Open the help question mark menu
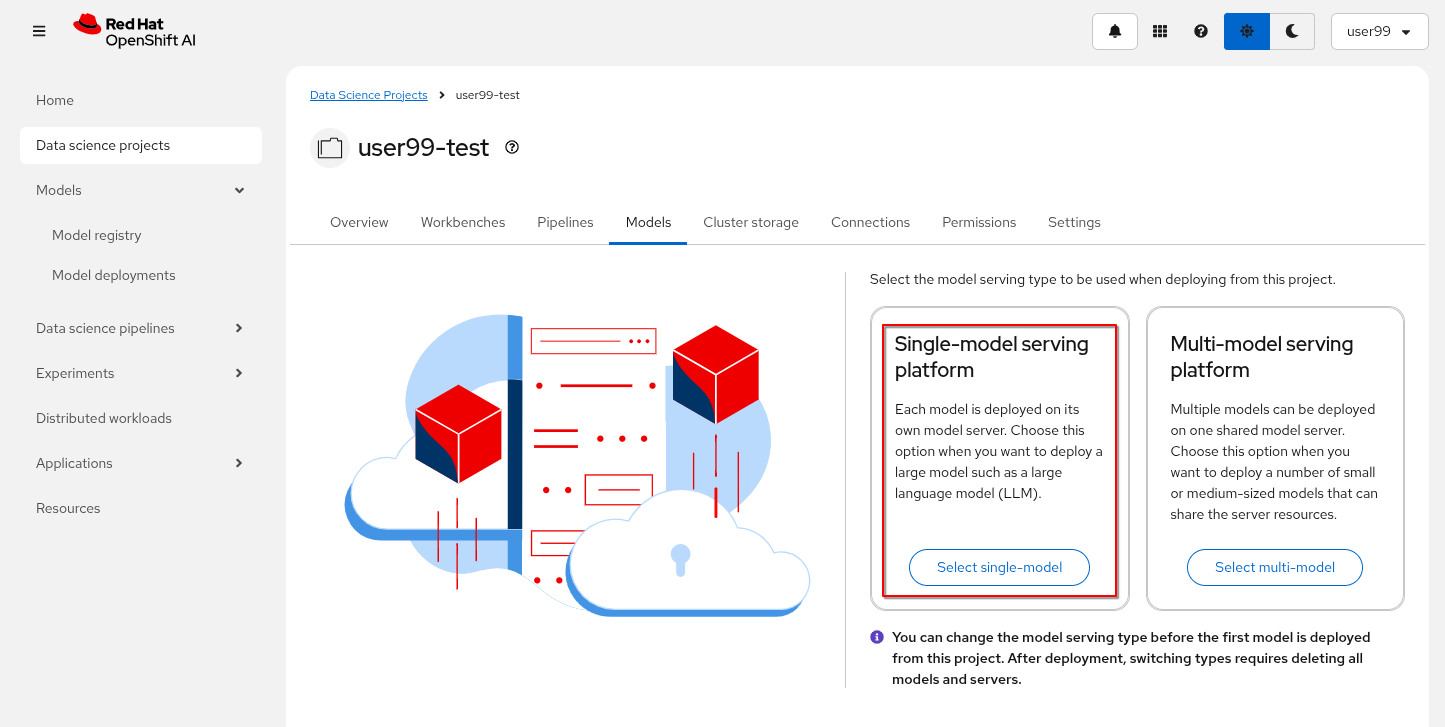 (x=1201, y=31)
